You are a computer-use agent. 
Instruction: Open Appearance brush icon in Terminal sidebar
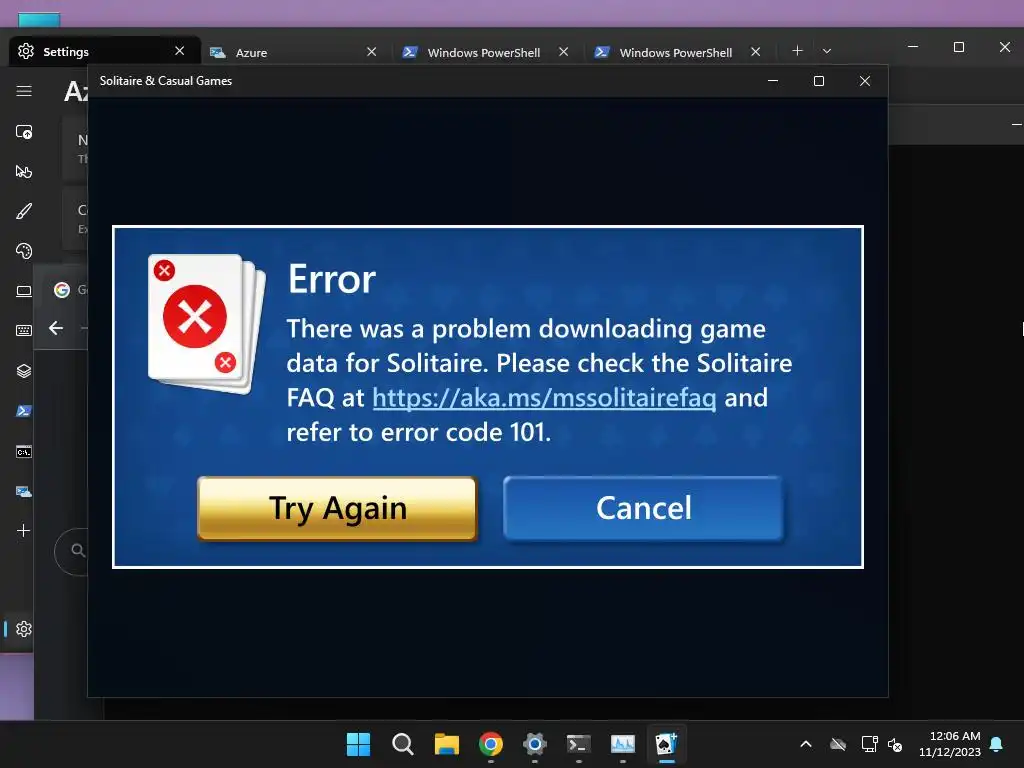tap(24, 212)
